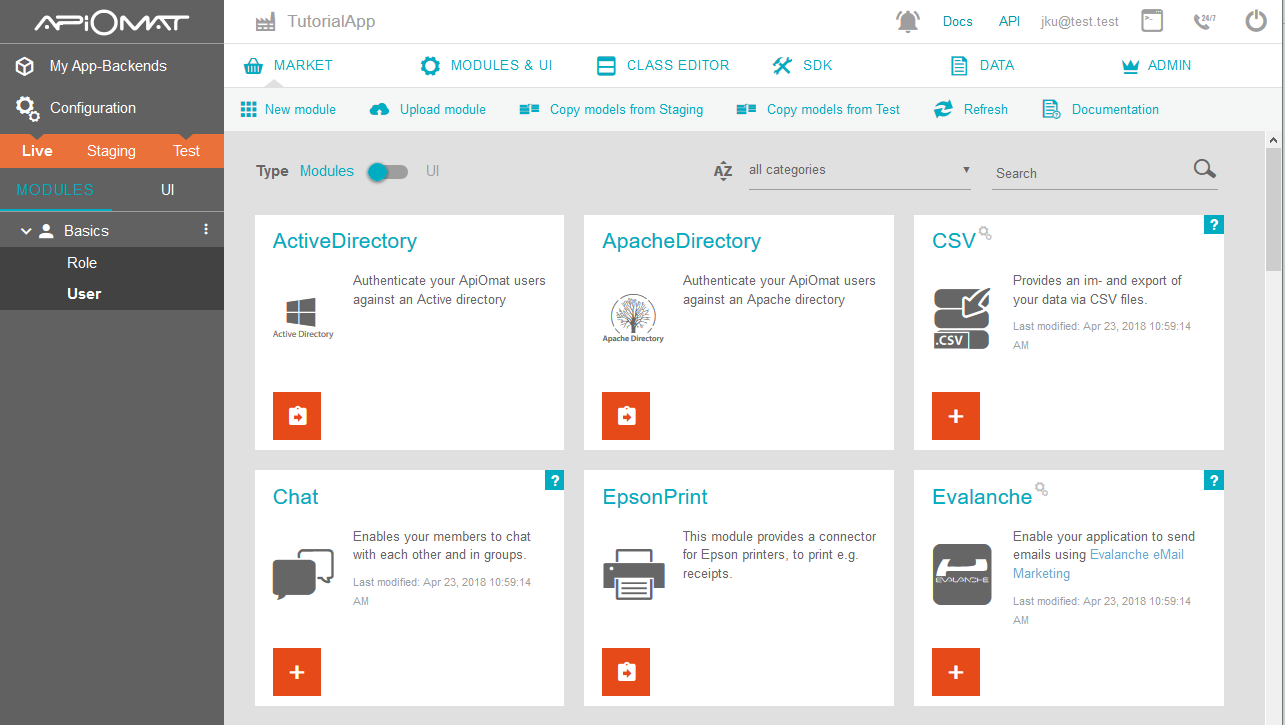Click the help question mark on Chat card
This screenshot has height=725, width=1285.
click(554, 481)
